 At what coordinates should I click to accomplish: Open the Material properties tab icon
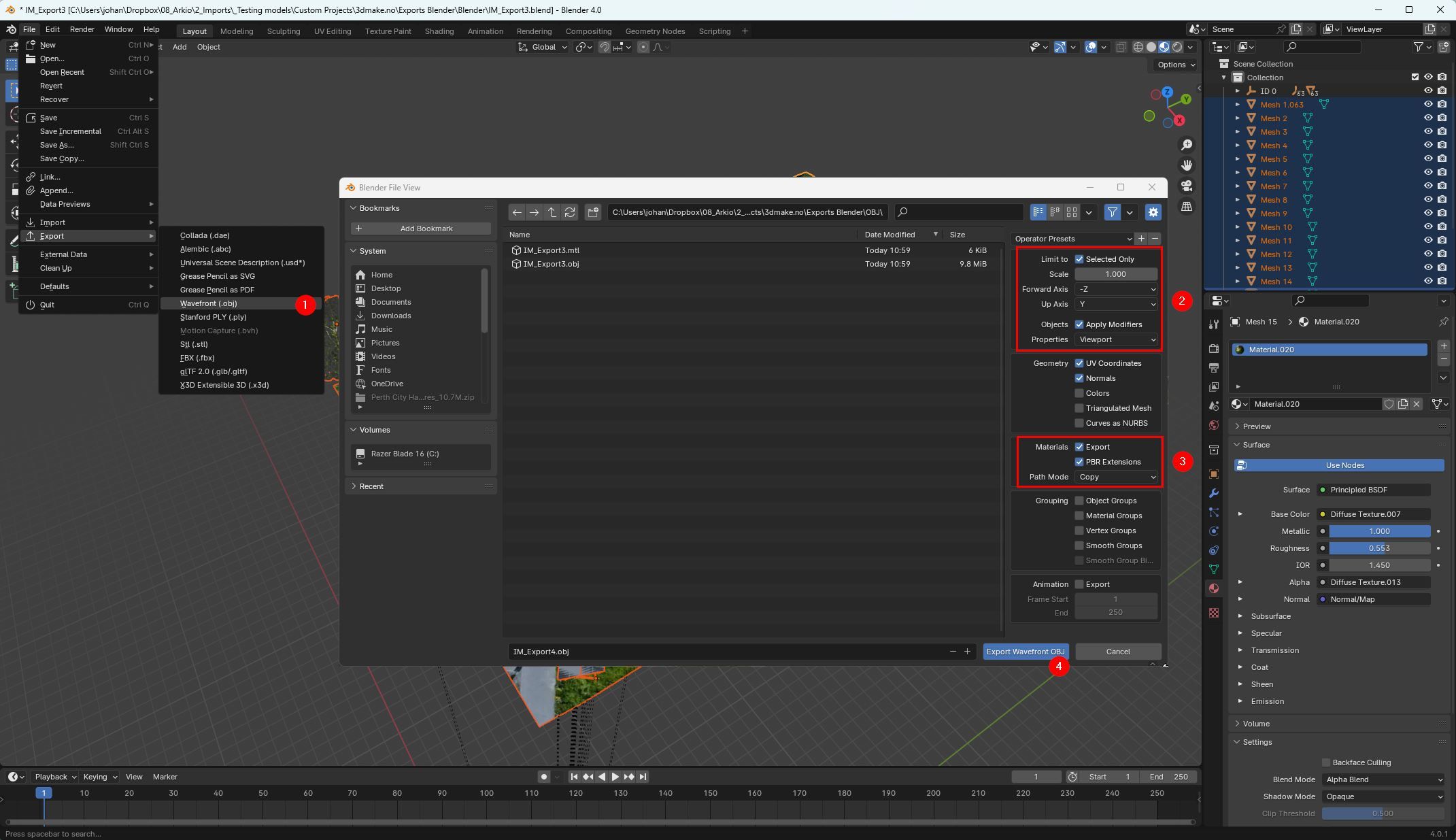1214,588
